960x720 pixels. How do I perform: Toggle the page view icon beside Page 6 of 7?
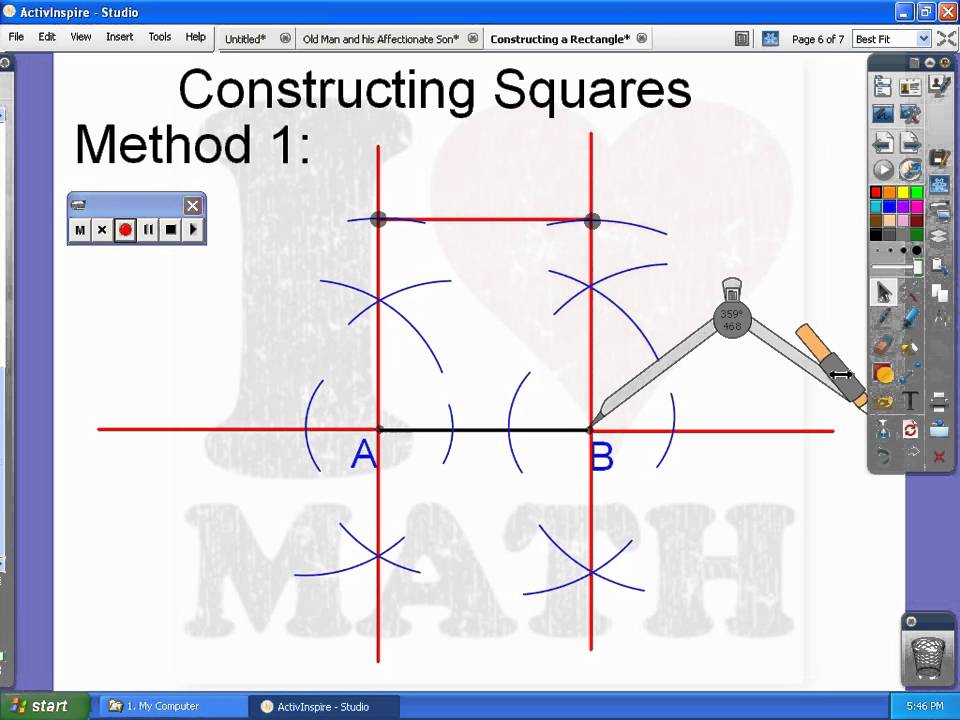[741, 39]
